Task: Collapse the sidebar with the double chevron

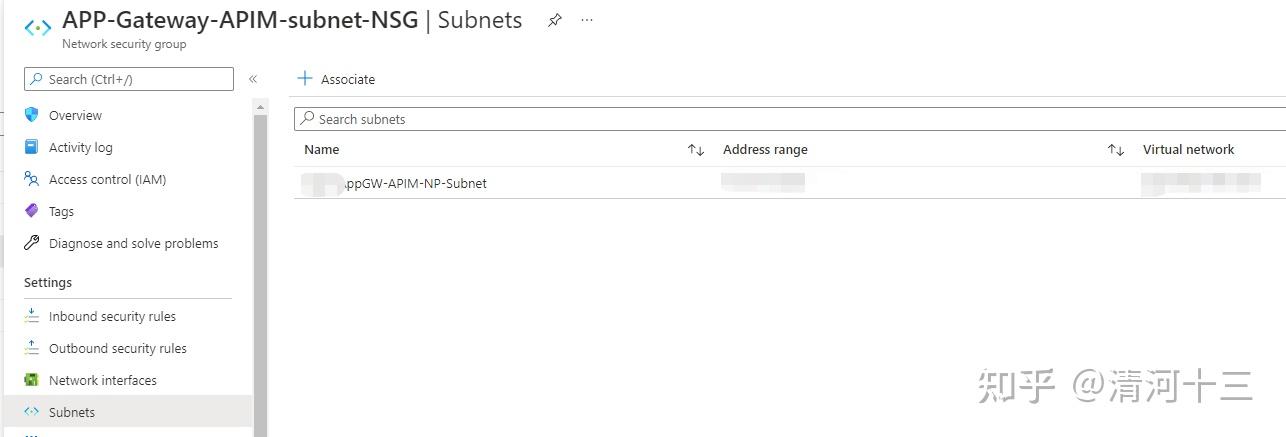Action: tap(253, 79)
